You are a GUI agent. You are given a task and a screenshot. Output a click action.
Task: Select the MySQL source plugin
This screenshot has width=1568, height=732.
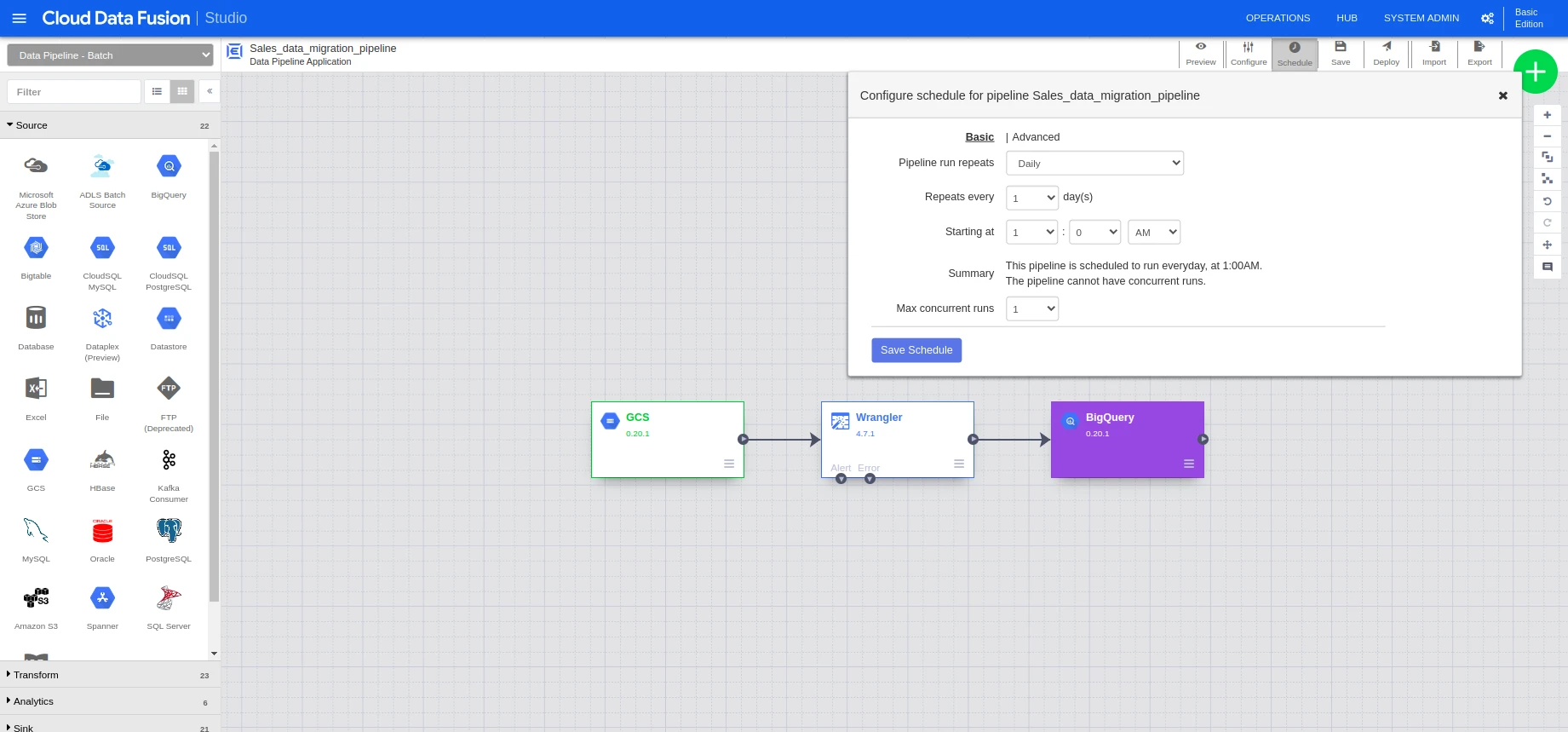pos(36,541)
